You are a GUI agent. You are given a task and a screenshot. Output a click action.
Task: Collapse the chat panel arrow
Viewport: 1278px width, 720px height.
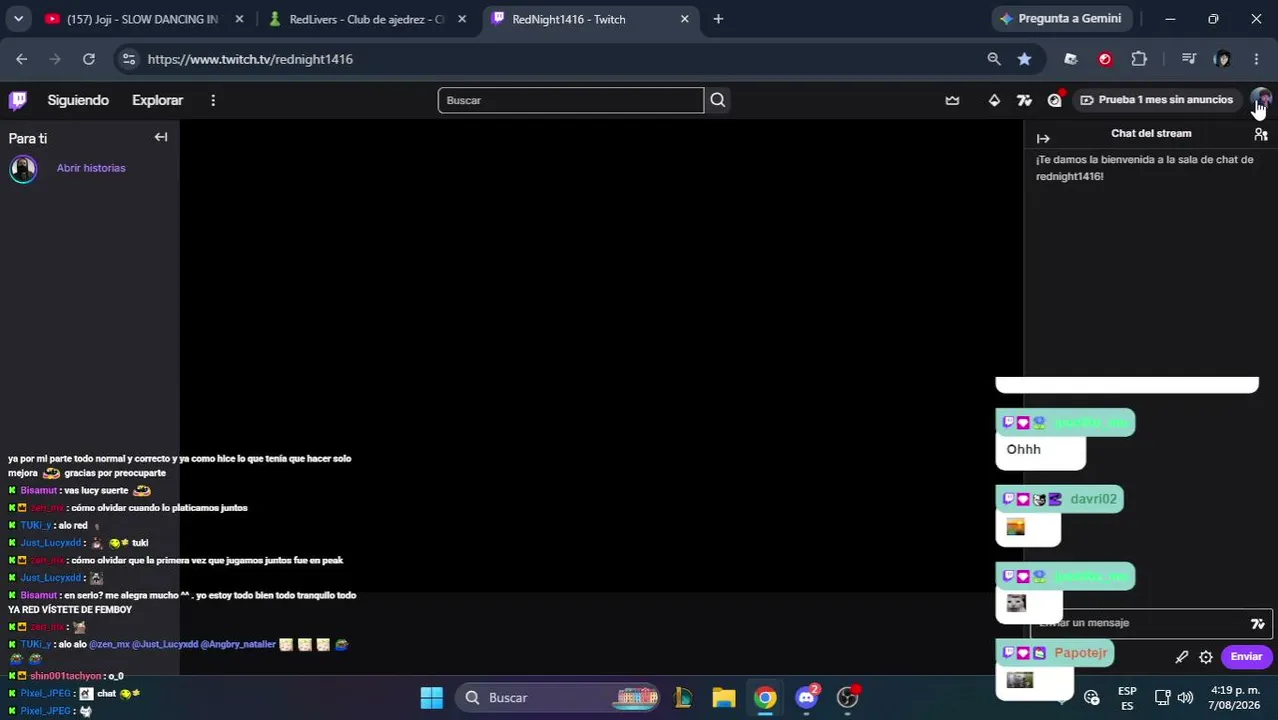[x=1043, y=139]
